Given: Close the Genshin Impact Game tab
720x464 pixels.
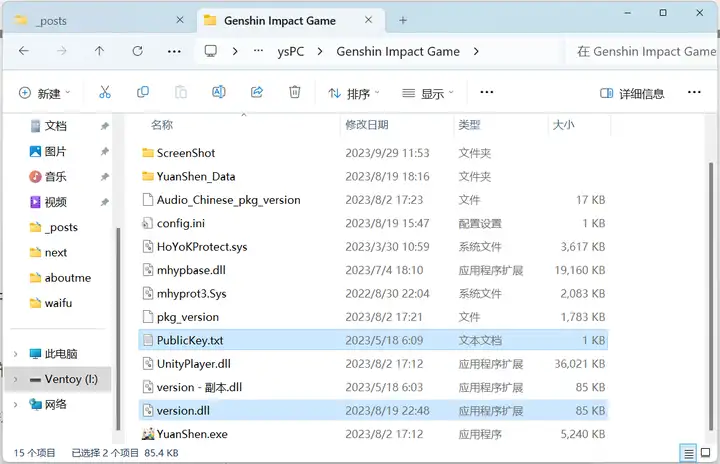Looking at the screenshot, I should [368, 20].
